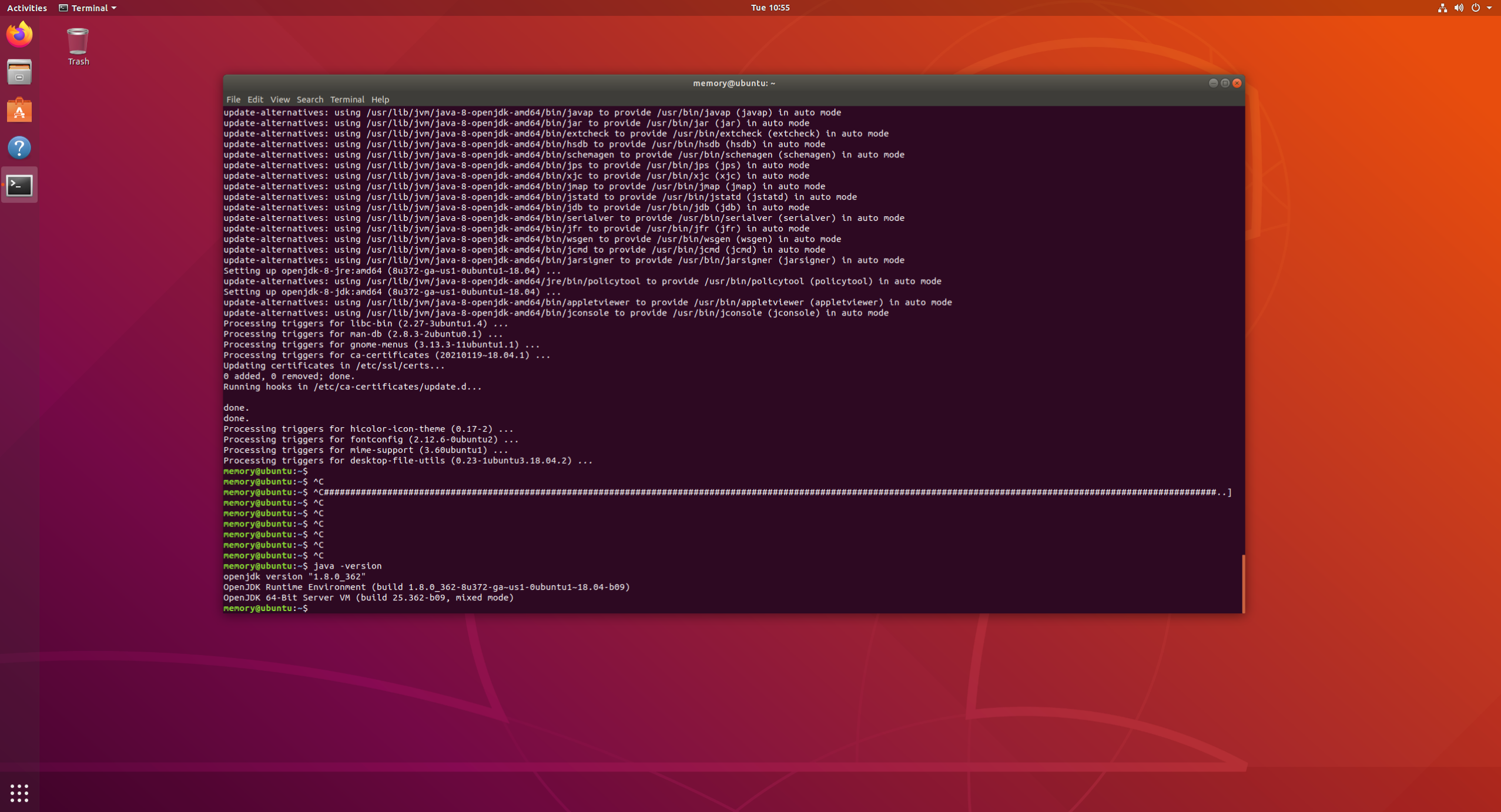Click the volume icon in top bar

coord(1459,8)
